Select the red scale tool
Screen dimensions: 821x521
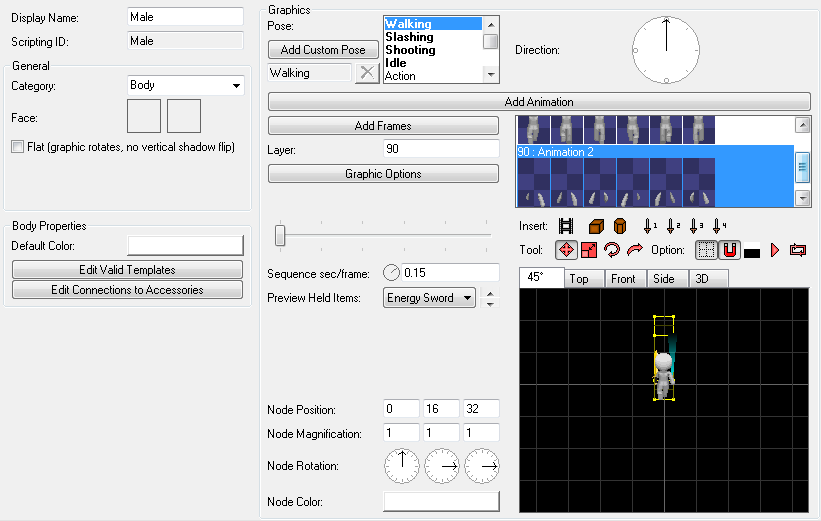click(x=589, y=250)
